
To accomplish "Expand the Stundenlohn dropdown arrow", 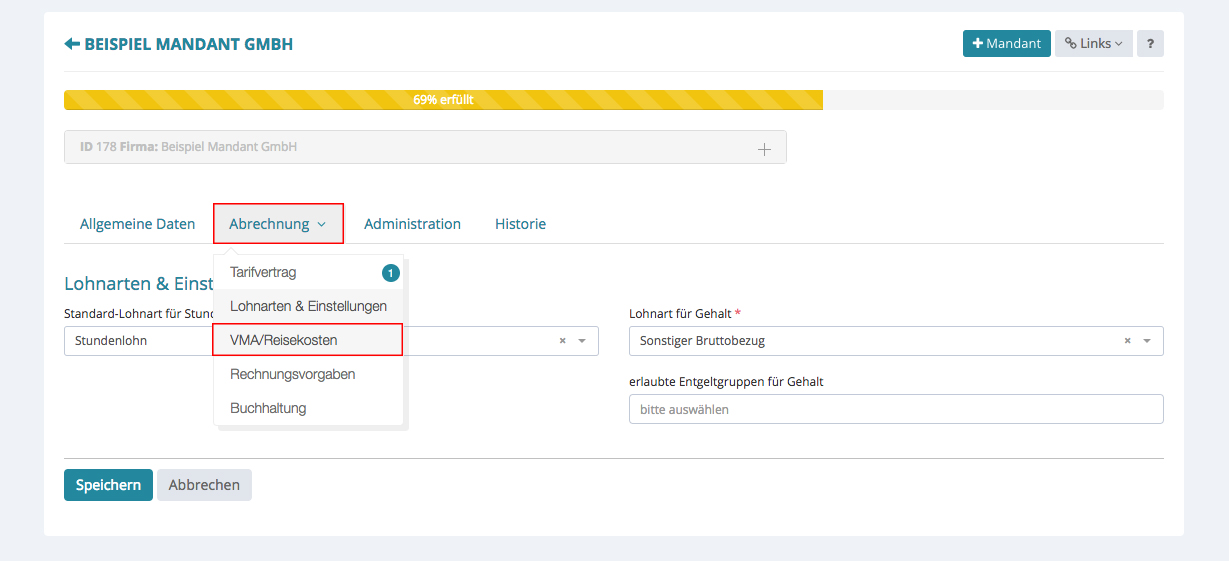I will click(x=582, y=341).
